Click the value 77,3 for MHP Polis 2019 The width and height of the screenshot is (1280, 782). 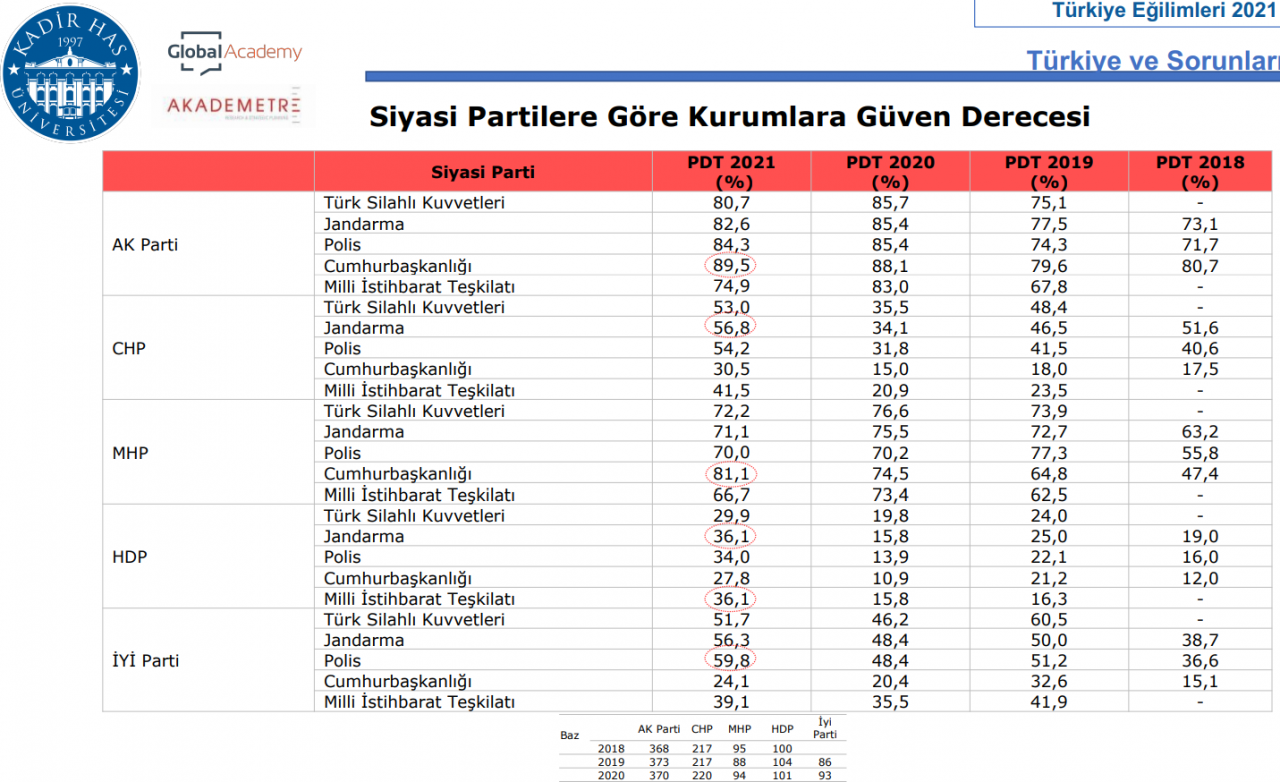1049,453
